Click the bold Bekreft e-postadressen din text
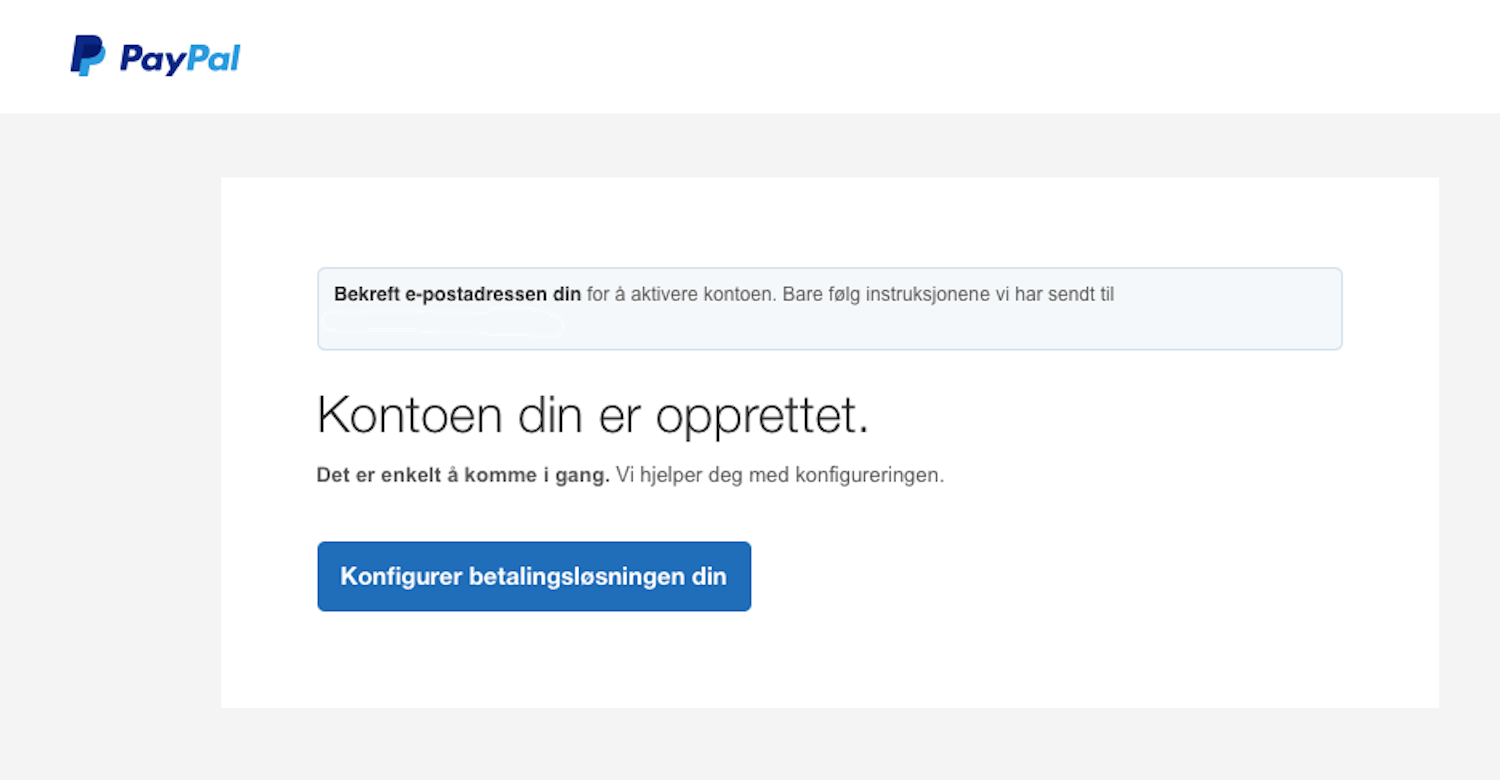 click(x=457, y=295)
